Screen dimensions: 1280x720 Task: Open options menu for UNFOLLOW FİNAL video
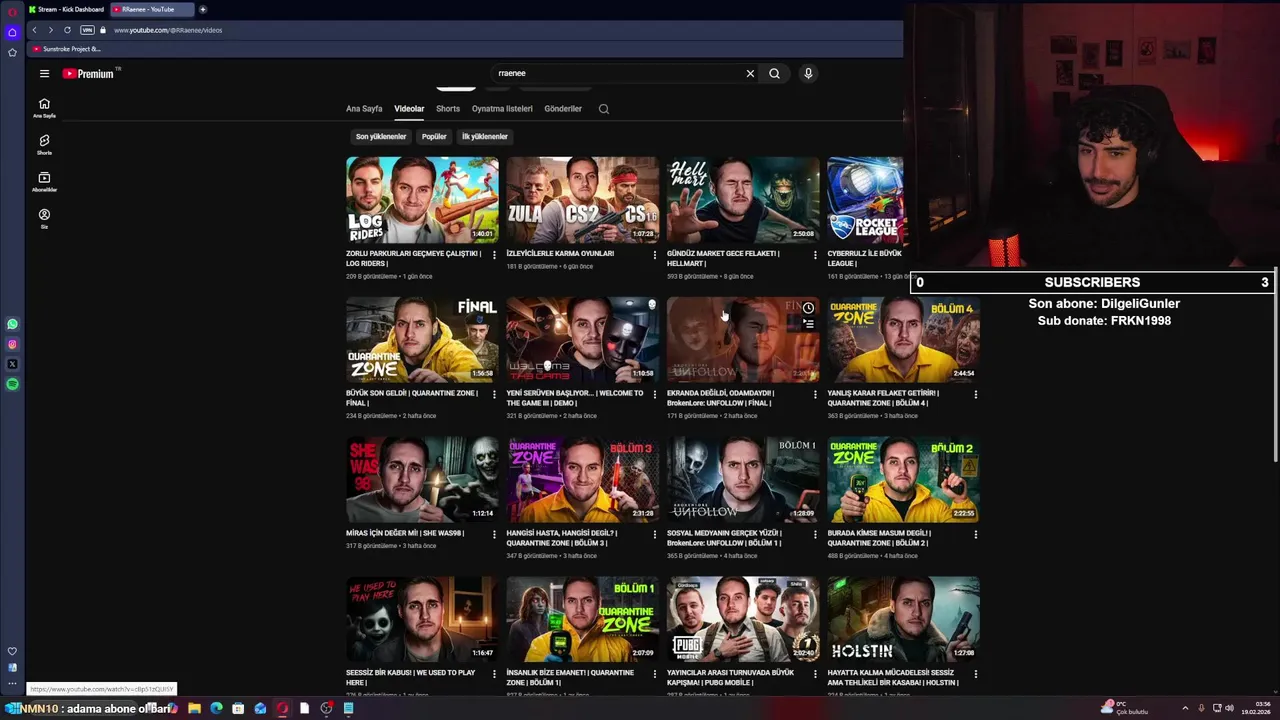pyautogui.click(x=815, y=394)
